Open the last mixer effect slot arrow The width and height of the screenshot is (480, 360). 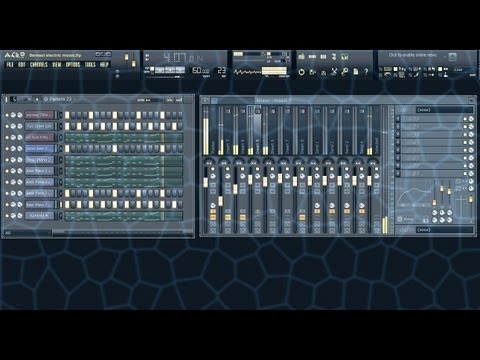click(398, 174)
